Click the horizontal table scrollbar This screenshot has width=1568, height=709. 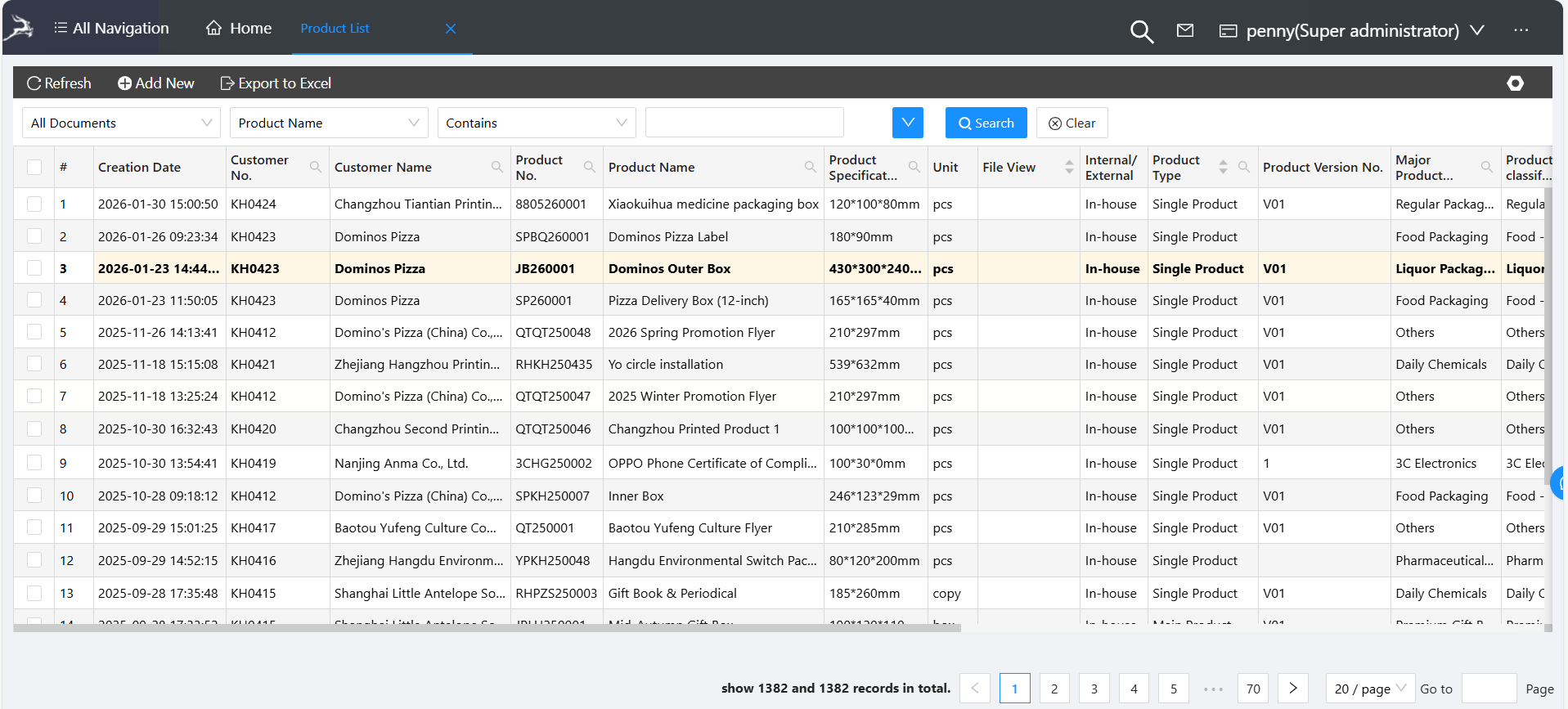tap(487, 628)
